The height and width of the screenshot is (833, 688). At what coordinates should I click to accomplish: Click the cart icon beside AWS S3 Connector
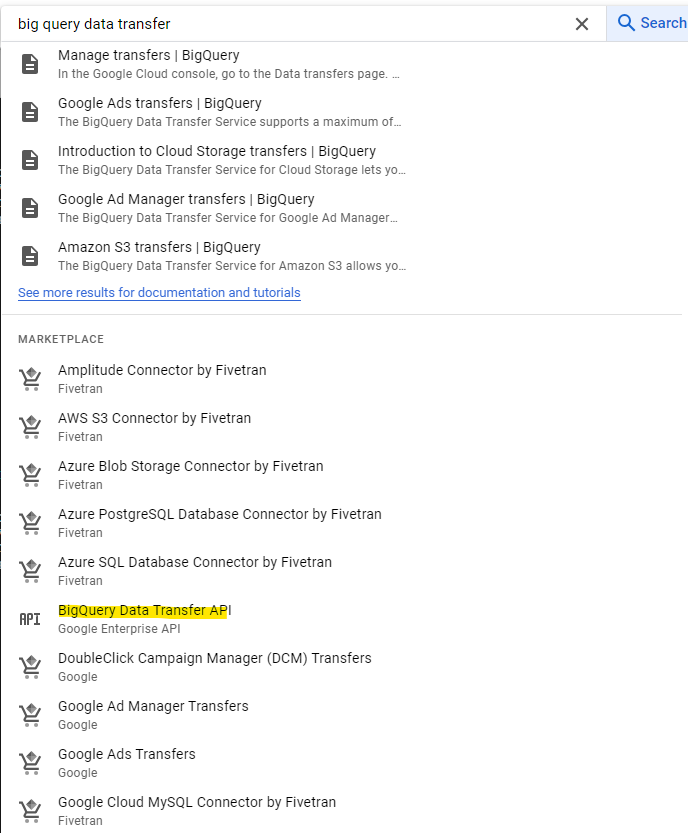(x=30, y=427)
